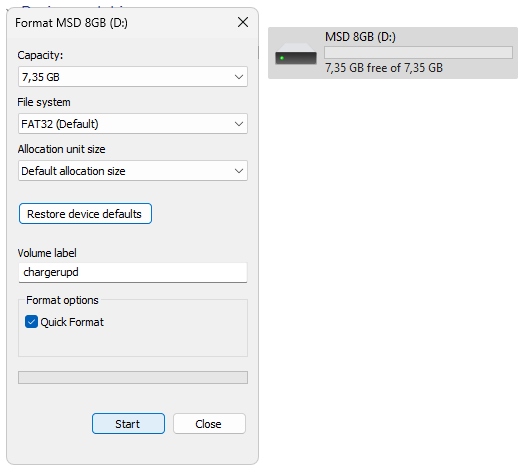Image resolution: width=527 pixels, height=473 pixels.
Task: Click the 7,35 GB capacity value
Action: (41, 77)
